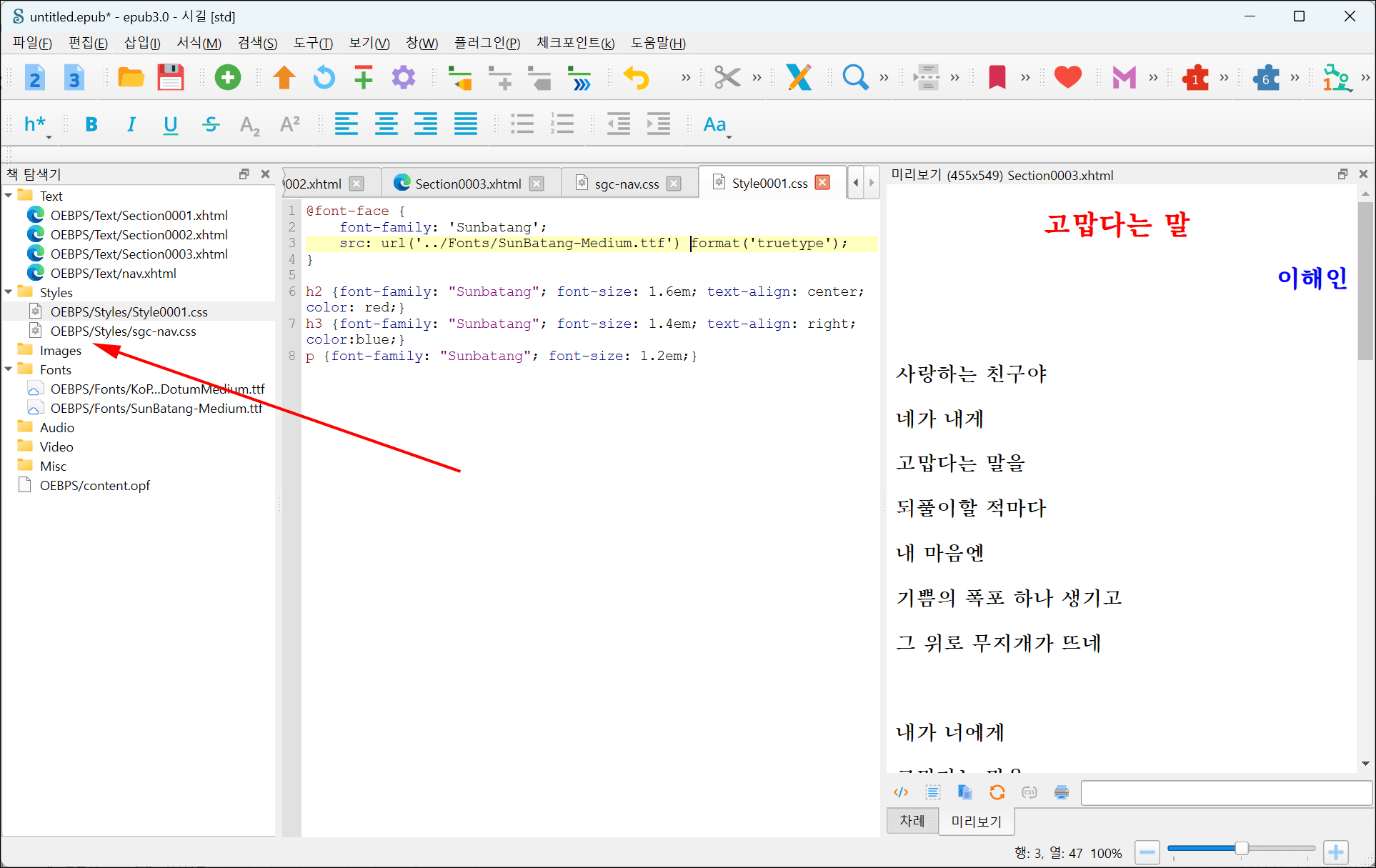Open the 도구(T) menu
The height and width of the screenshot is (868, 1376).
tap(313, 43)
